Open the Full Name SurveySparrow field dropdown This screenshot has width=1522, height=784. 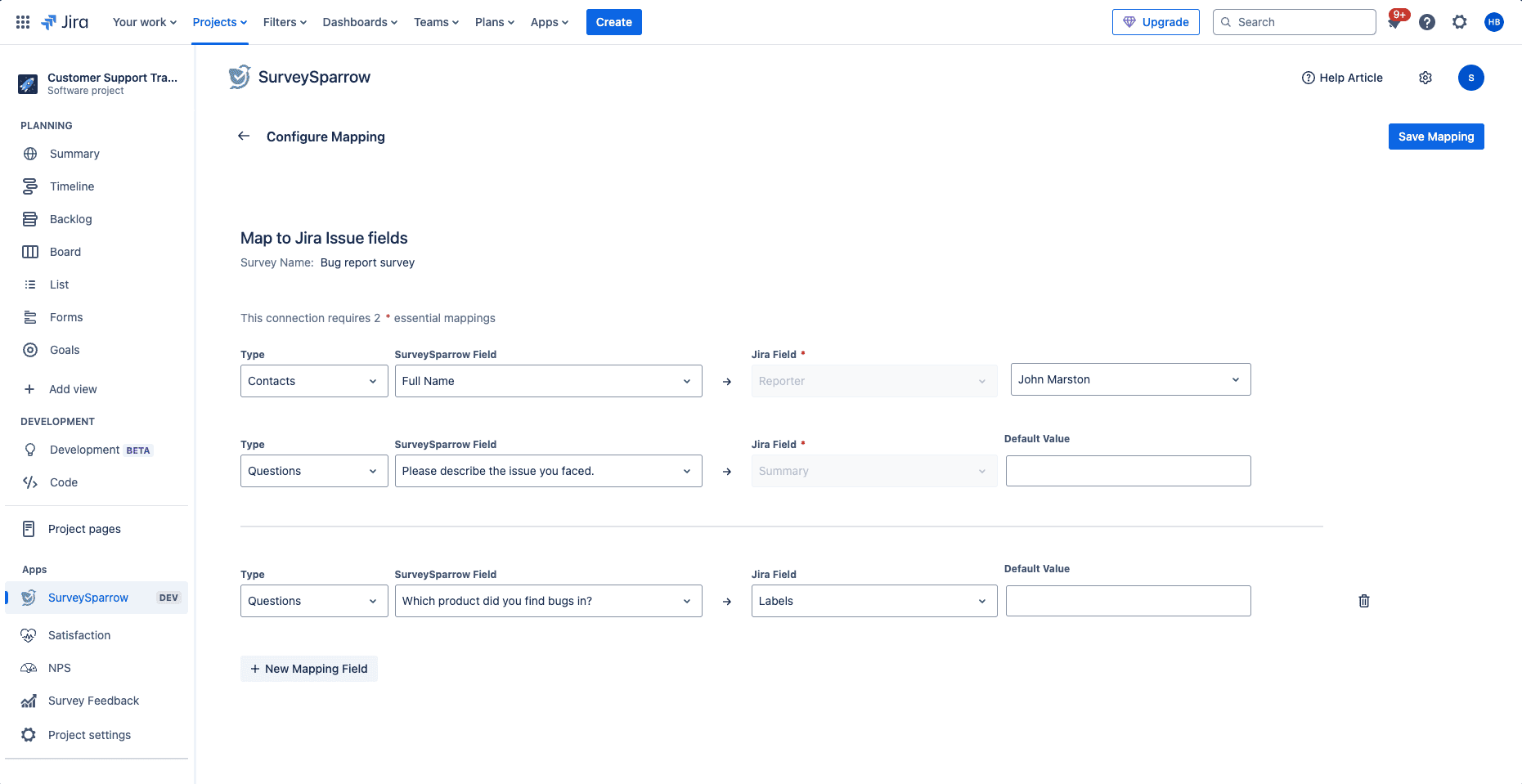[548, 381]
